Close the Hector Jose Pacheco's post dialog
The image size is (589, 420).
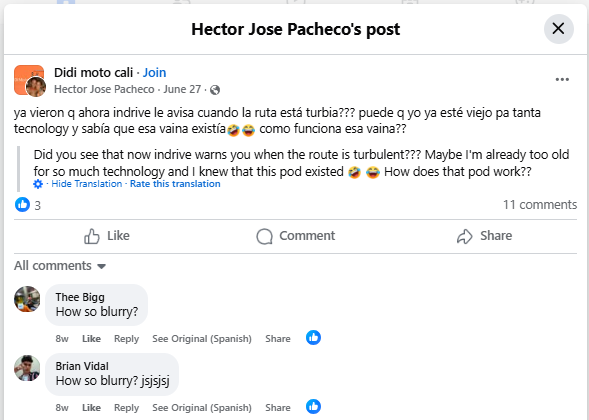coord(558,29)
